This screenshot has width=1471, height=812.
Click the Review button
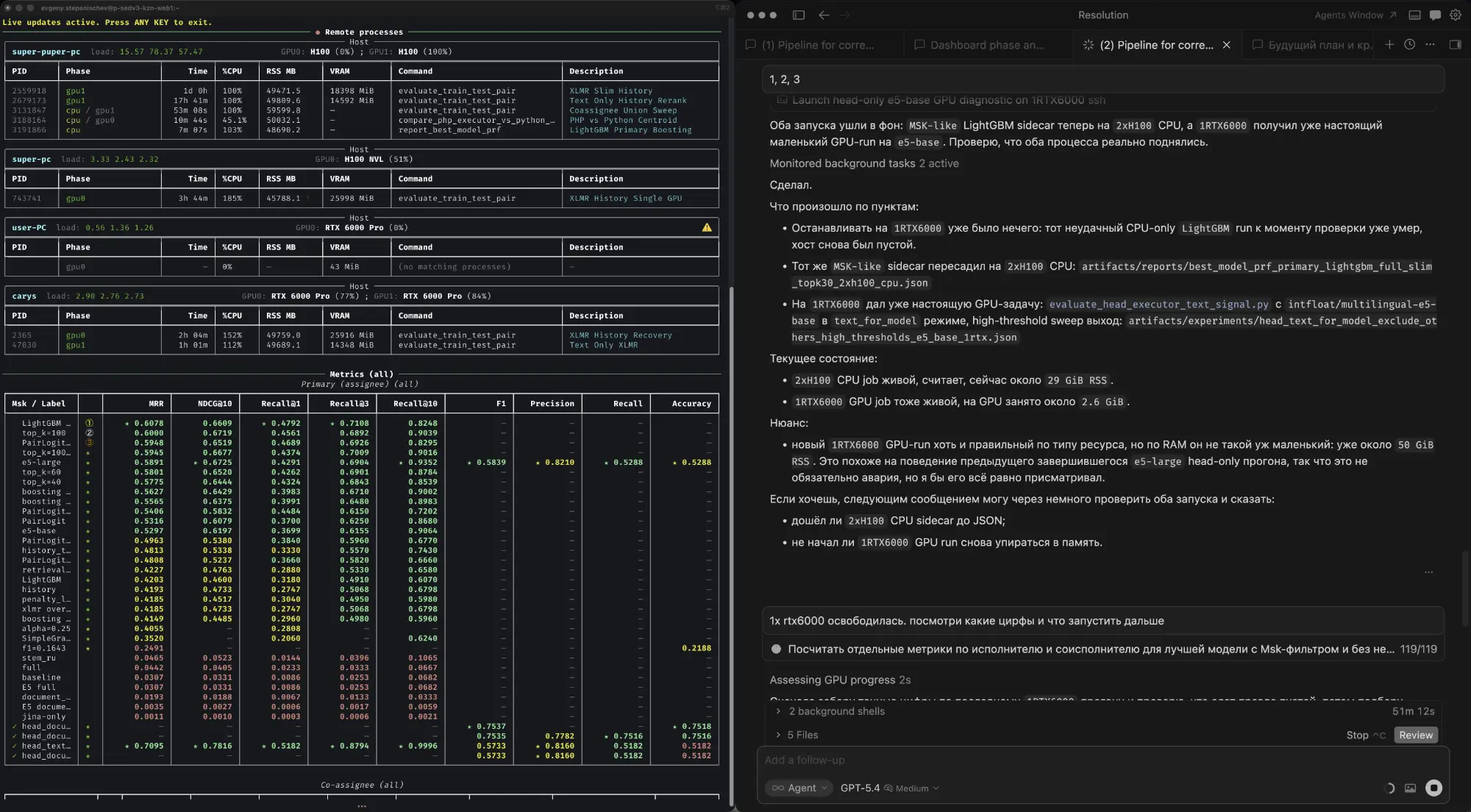1416,735
